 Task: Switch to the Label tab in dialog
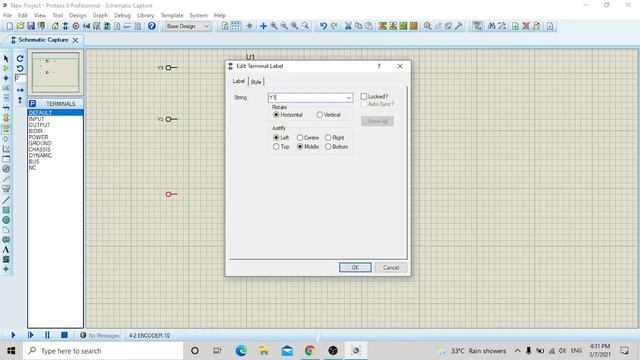[239, 81]
